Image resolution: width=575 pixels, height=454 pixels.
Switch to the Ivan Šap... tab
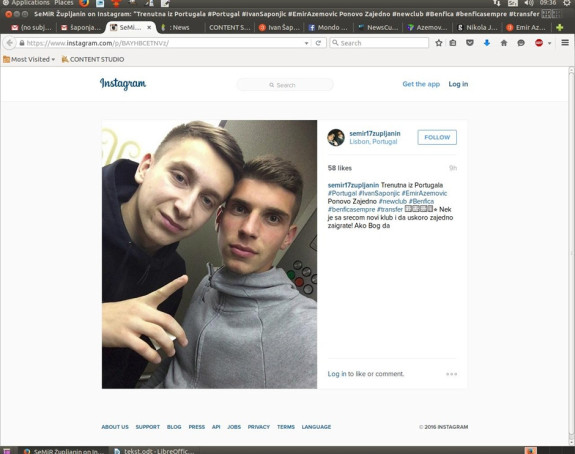[279, 28]
